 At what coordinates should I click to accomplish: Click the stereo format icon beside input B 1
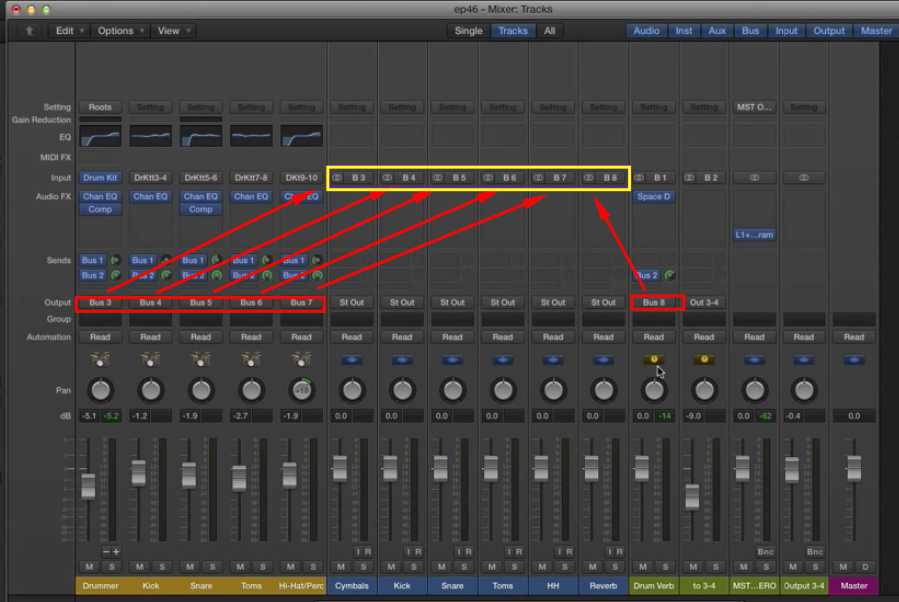639,178
